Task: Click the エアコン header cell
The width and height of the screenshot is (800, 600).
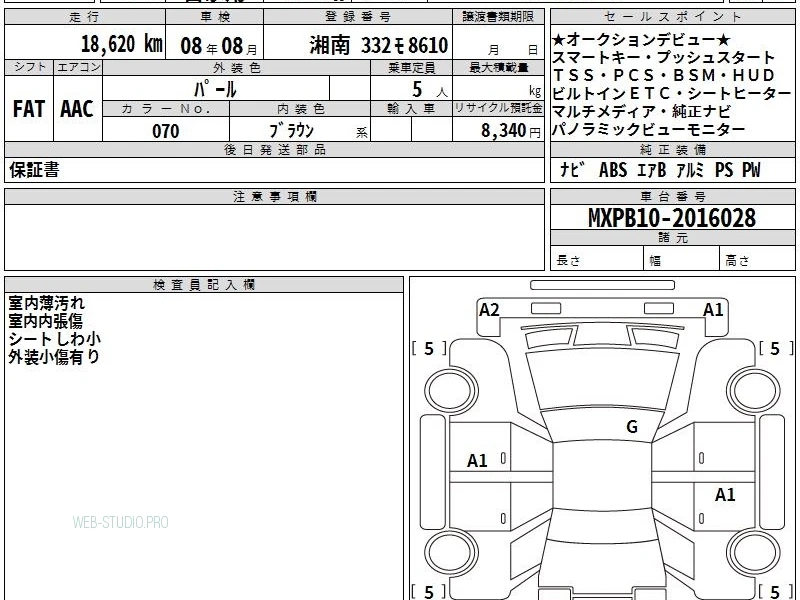Action: (x=78, y=67)
